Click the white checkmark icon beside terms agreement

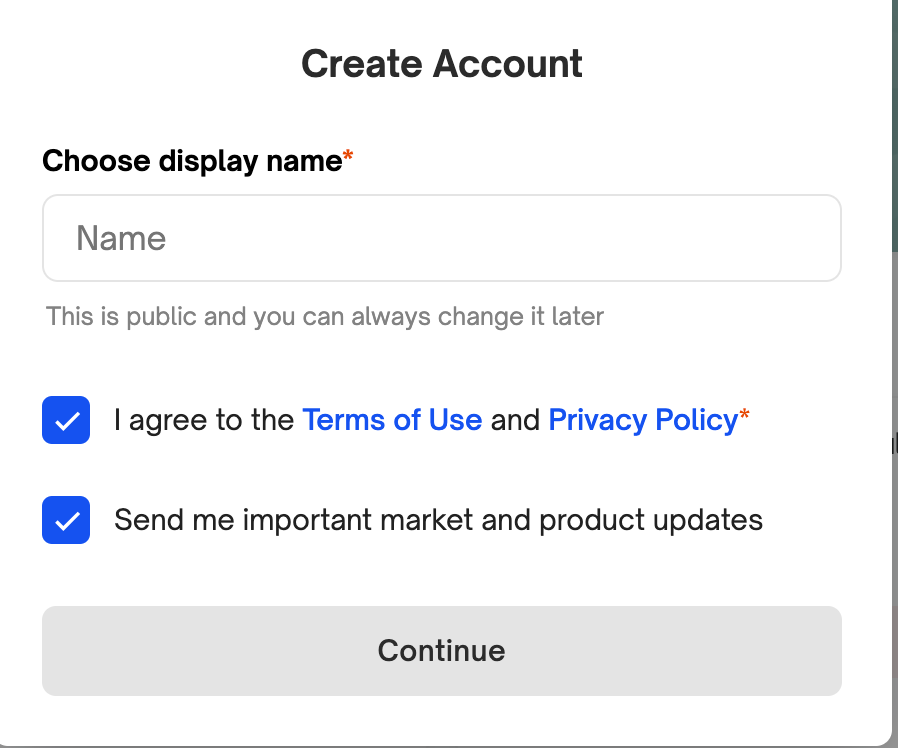[66, 421]
